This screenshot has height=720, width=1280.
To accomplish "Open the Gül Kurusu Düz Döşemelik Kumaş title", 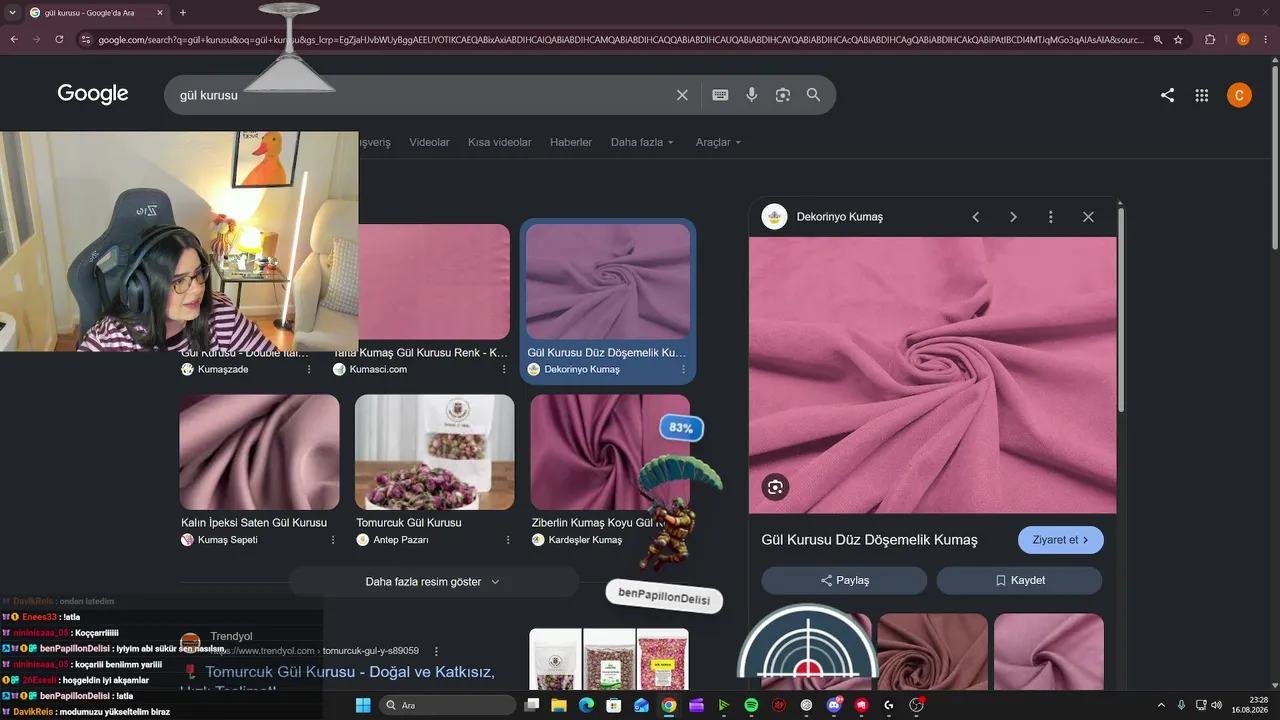I will point(869,540).
